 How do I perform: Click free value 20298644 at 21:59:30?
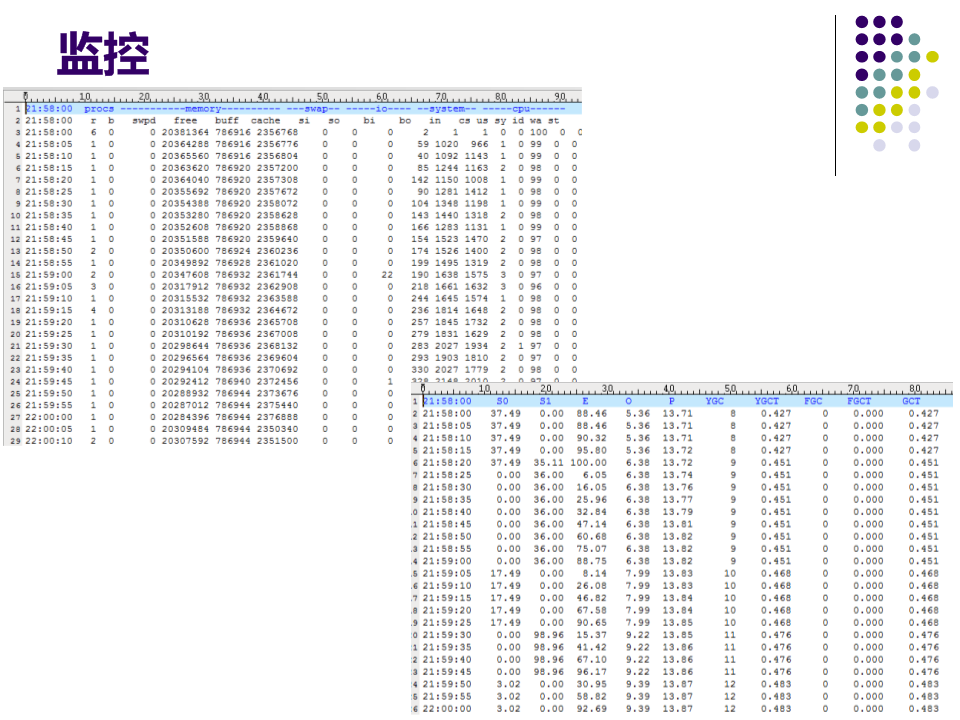point(185,346)
